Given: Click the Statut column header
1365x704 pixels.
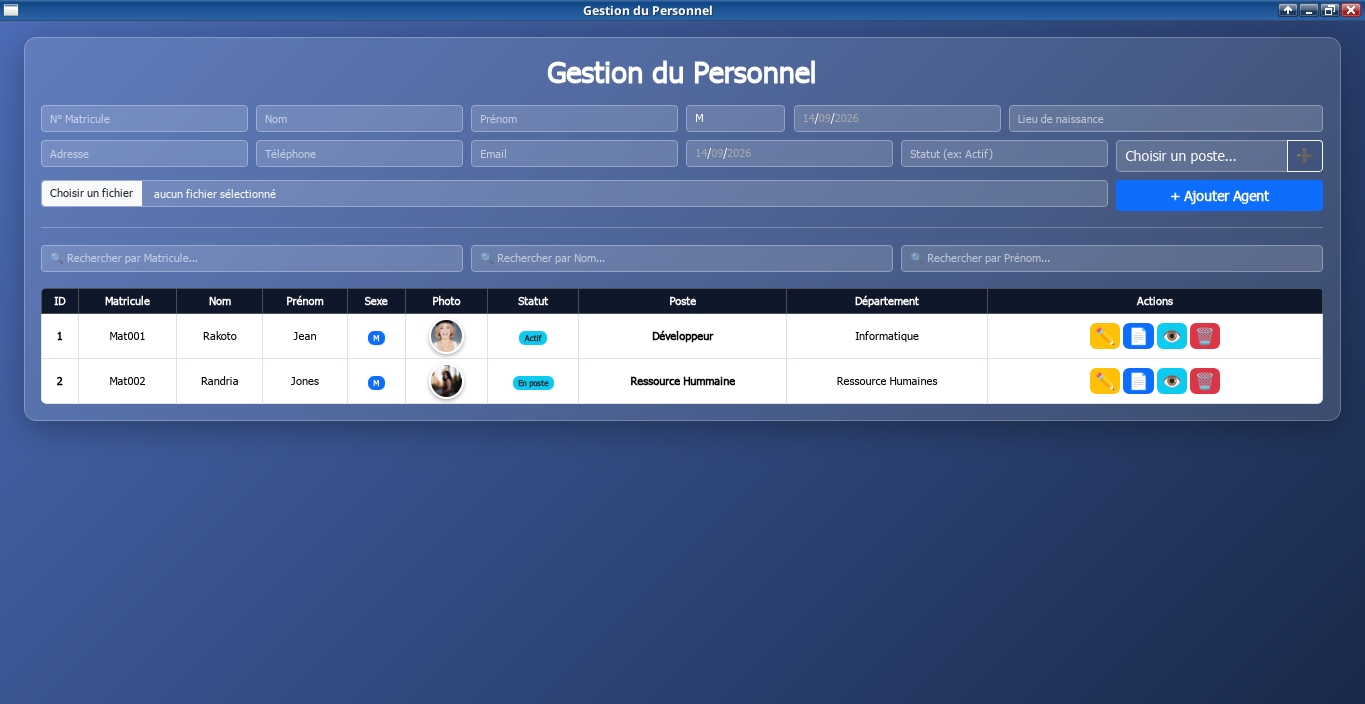Looking at the screenshot, I should 533,301.
